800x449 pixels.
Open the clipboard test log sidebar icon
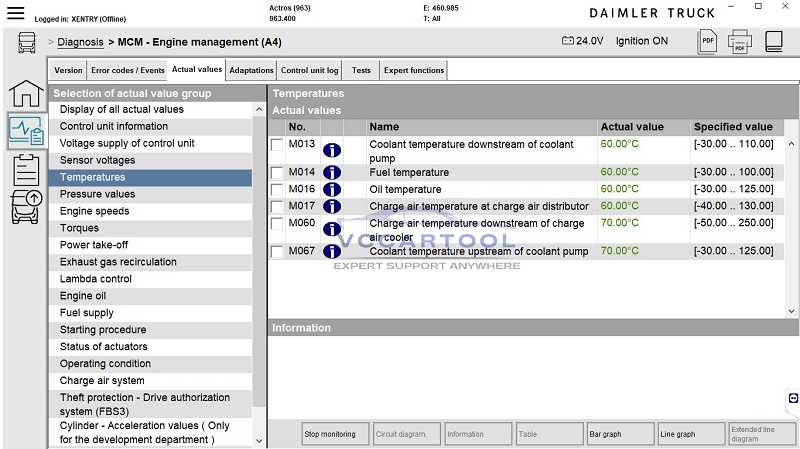26,170
